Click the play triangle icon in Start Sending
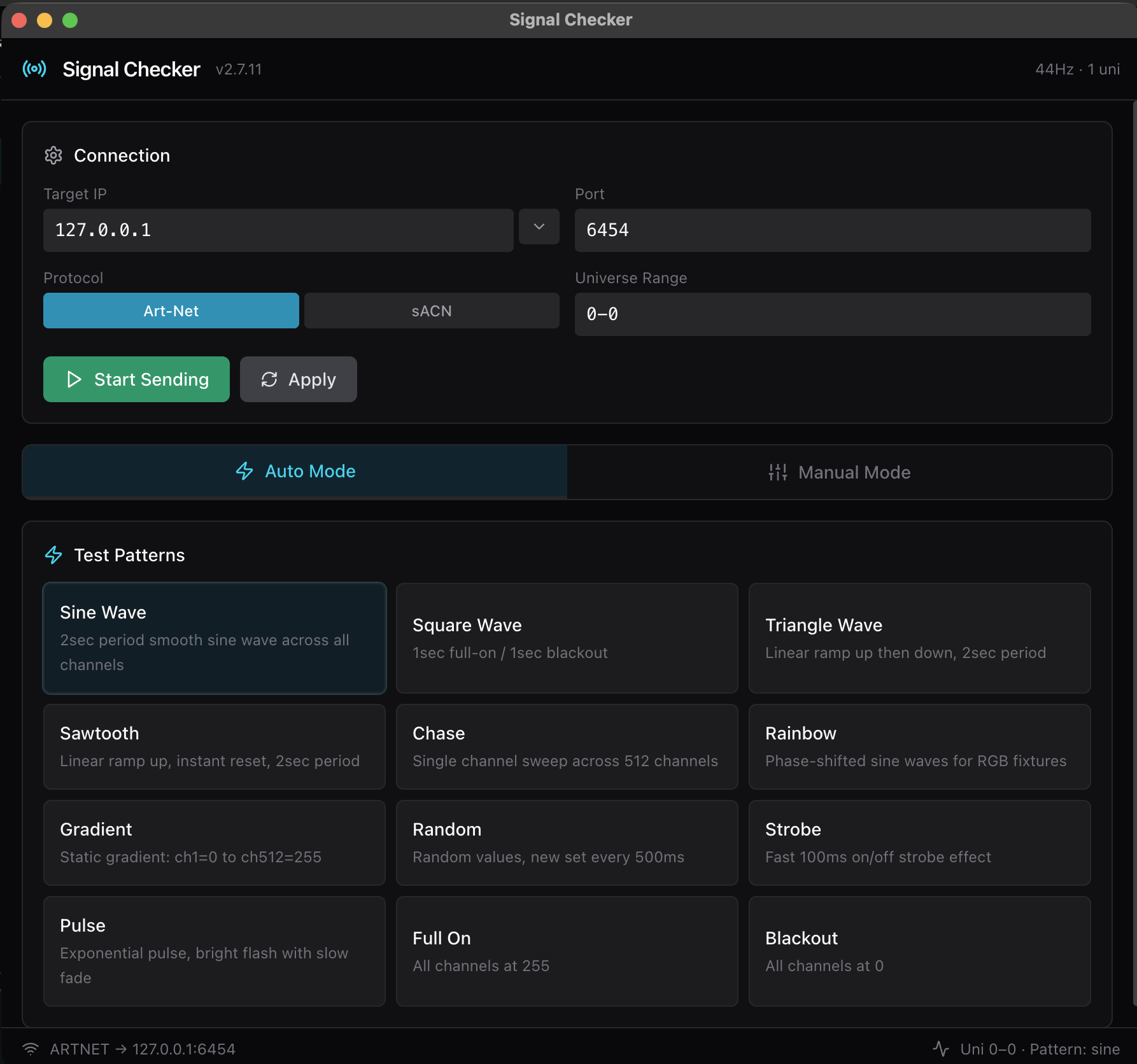1137x1064 pixels. [x=74, y=379]
